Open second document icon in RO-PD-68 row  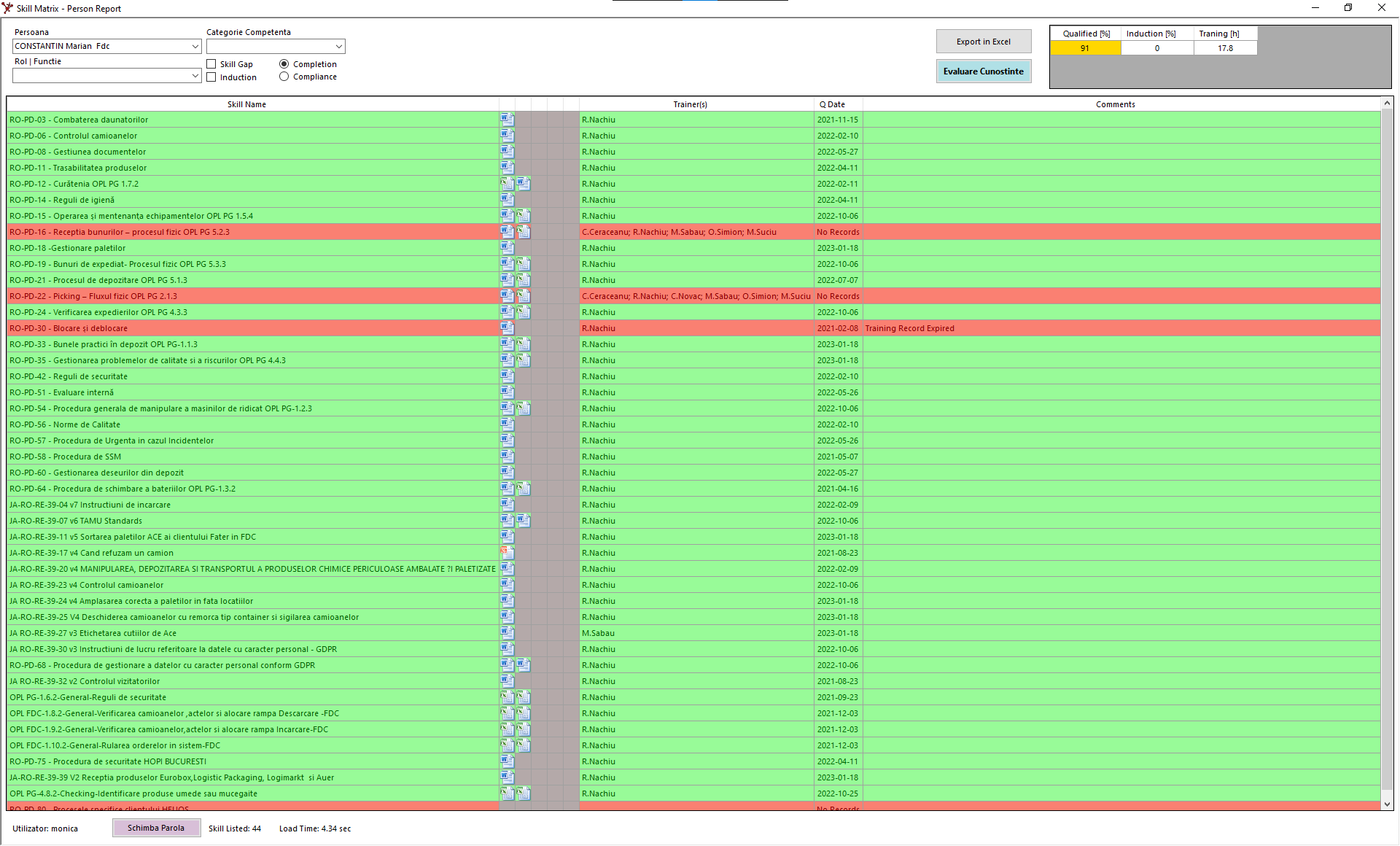point(524,665)
